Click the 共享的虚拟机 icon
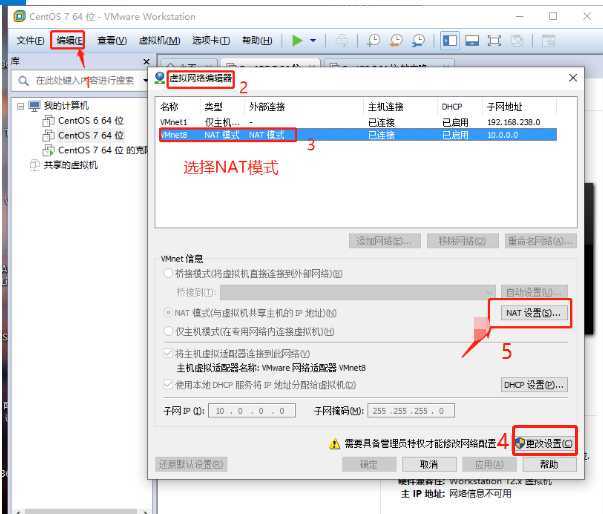The width and height of the screenshot is (603, 514). pyautogui.click(x=35, y=165)
